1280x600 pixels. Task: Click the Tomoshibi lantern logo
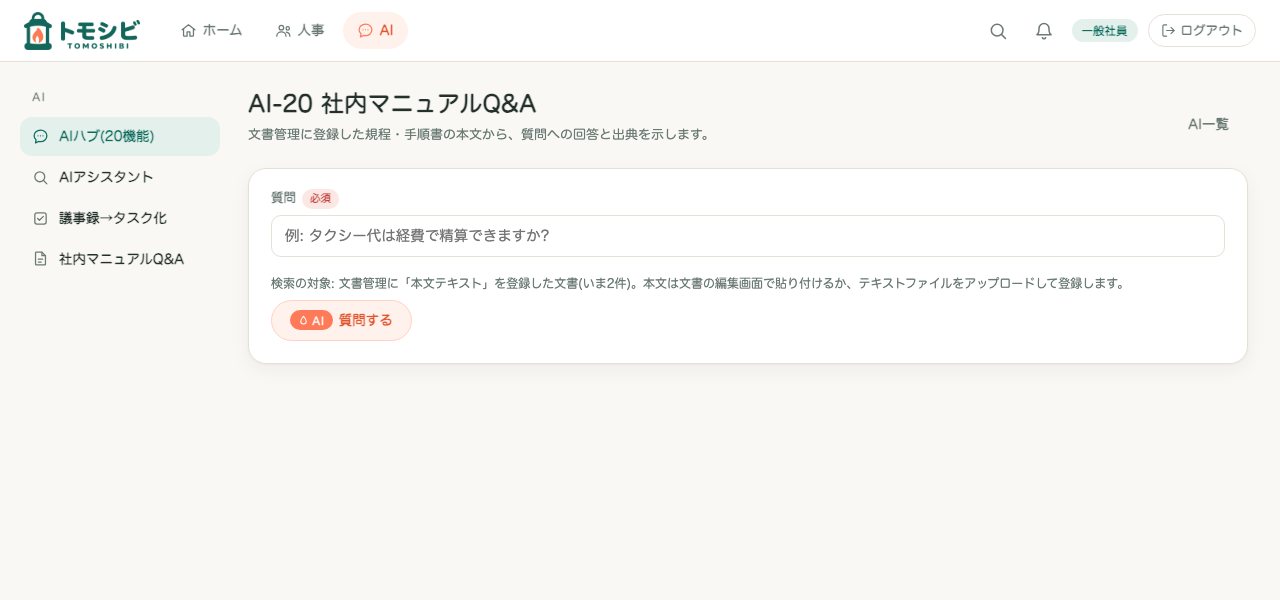click(x=81, y=31)
